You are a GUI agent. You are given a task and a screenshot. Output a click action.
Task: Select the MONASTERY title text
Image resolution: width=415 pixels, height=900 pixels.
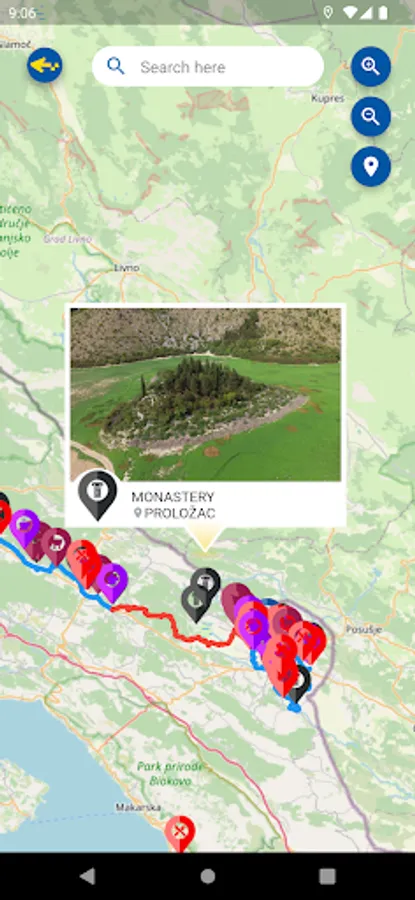pos(173,497)
